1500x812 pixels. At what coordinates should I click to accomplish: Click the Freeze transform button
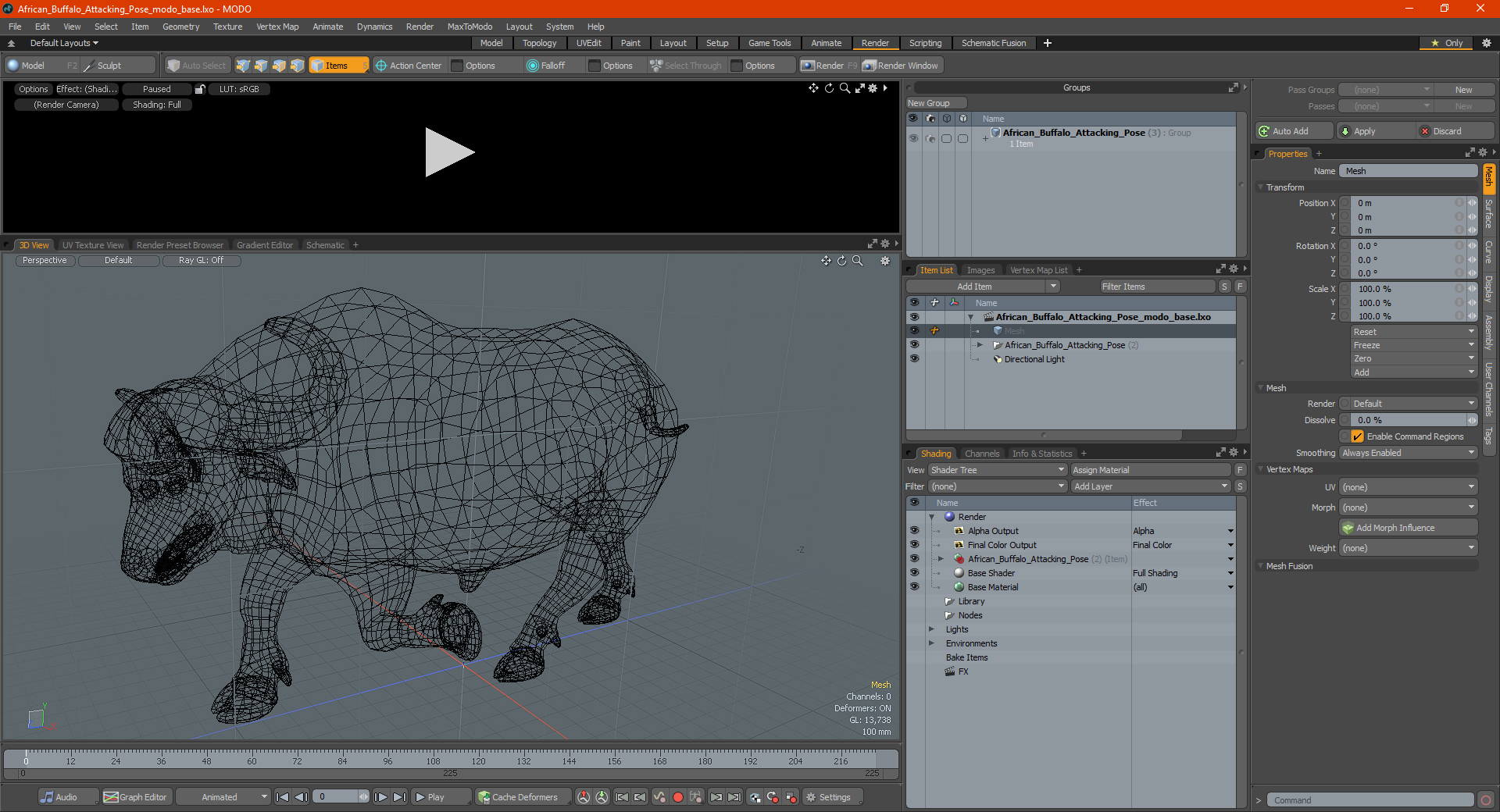[x=1413, y=345]
